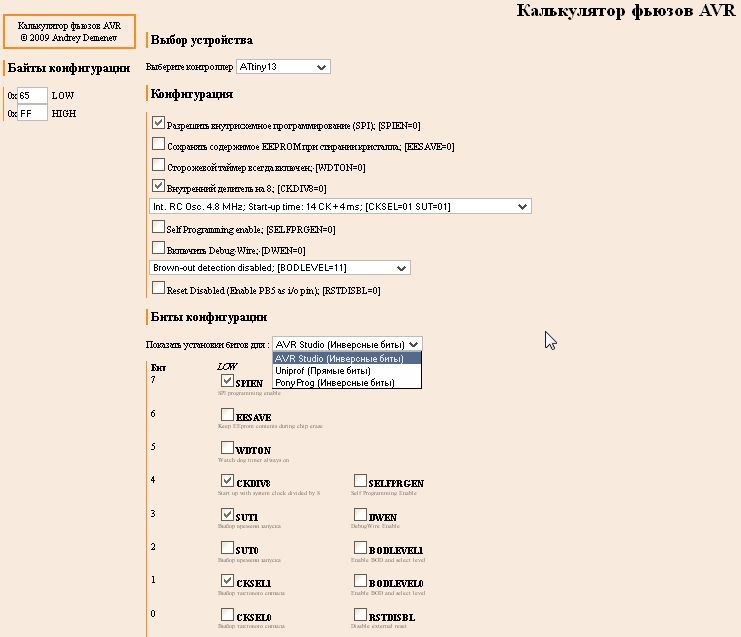Check the RSTDISBL bit checkbox
741x637 pixels.
(x=360, y=615)
